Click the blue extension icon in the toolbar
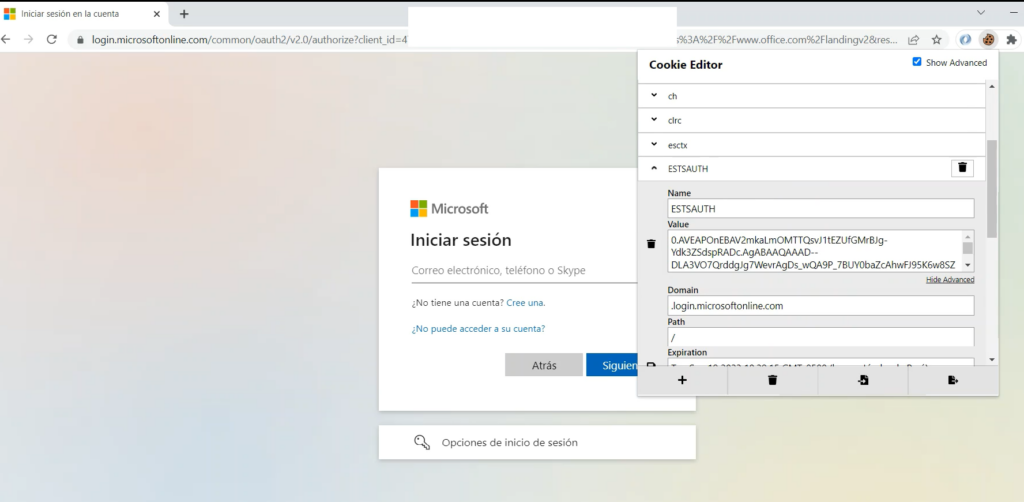Screen dimensions: 1024x502 pos(965,39)
